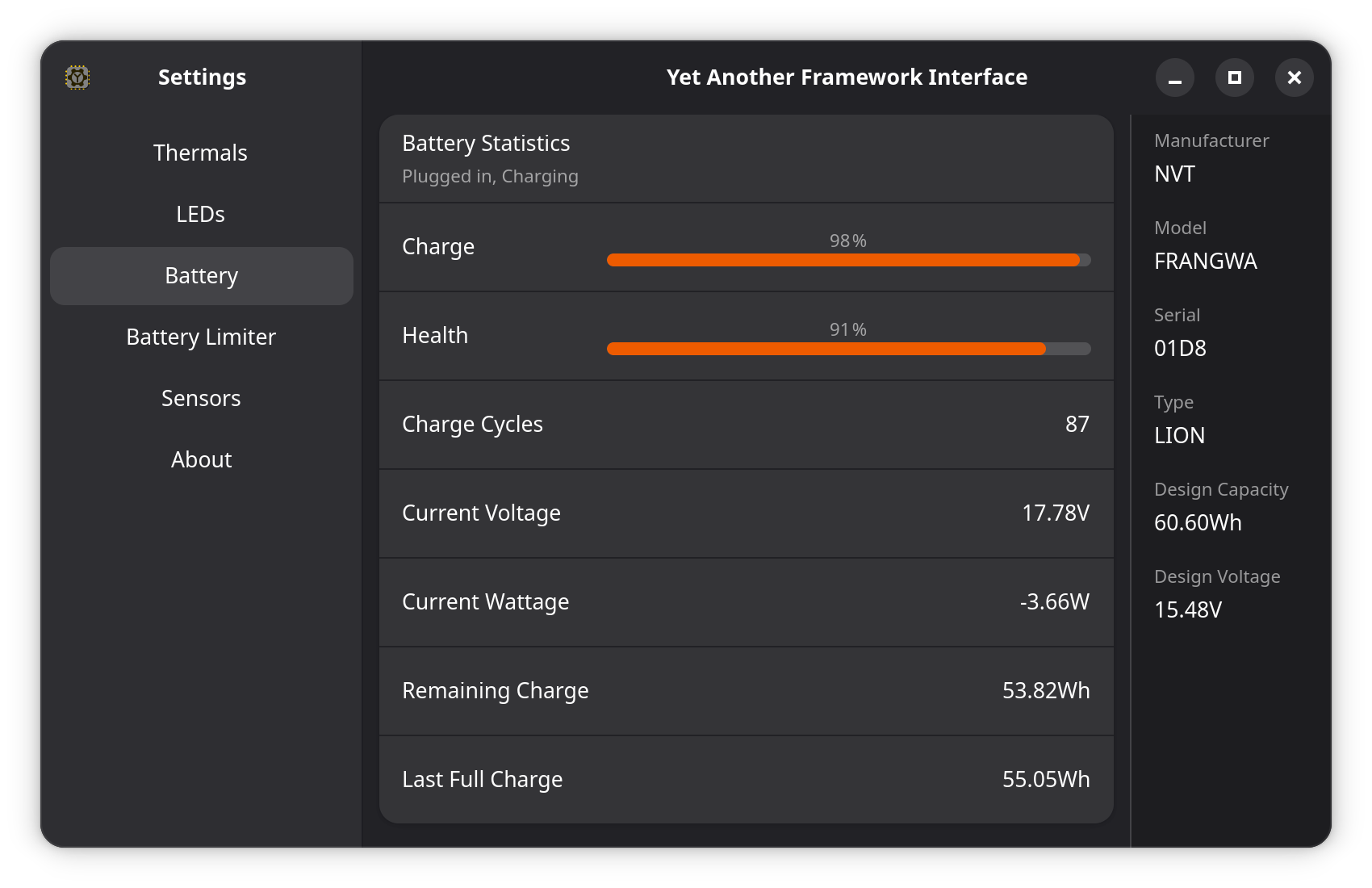Click the YAFI gear application icon
Viewport: 1372px width, 888px height.
[77, 77]
